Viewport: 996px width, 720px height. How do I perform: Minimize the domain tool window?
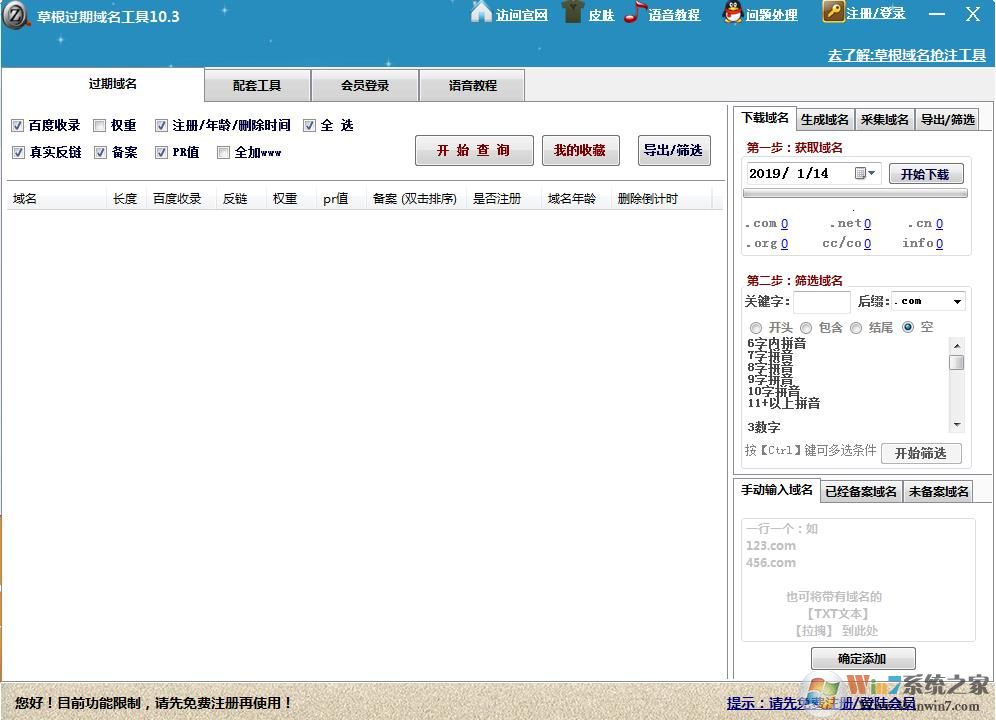tap(936, 14)
